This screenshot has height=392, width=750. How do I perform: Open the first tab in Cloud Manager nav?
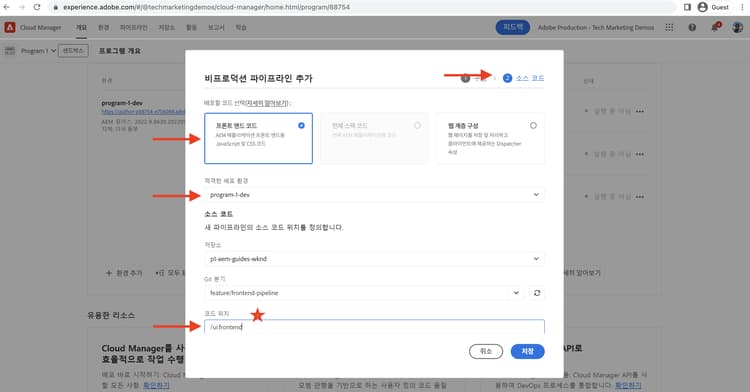pos(81,27)
